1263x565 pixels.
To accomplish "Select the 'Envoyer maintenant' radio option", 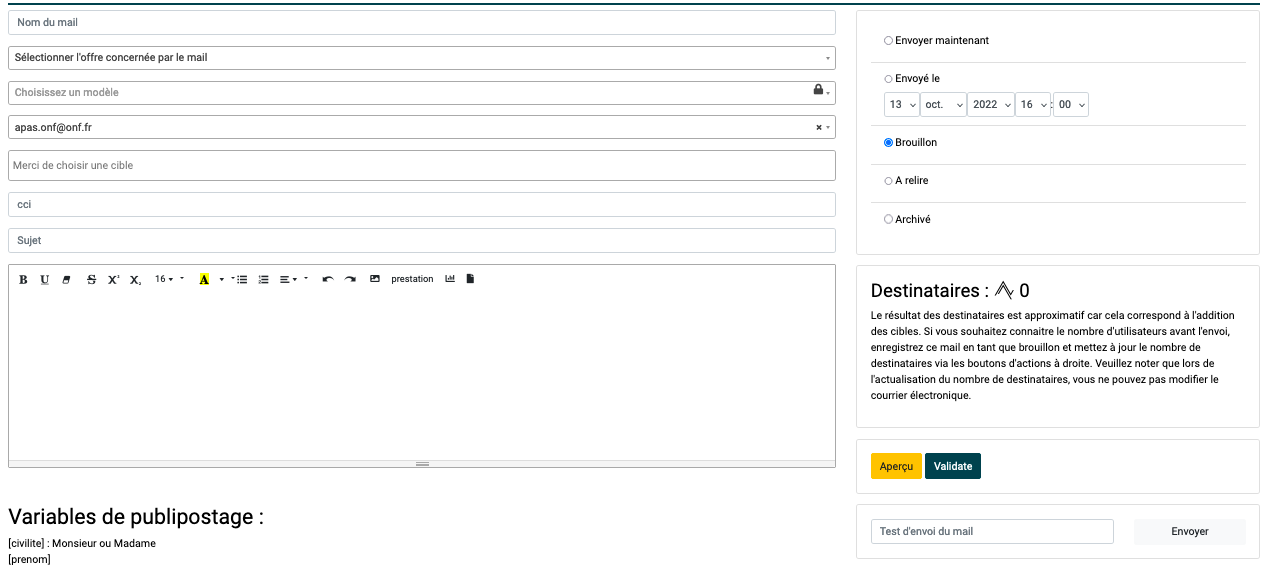I will coord(888,41).
